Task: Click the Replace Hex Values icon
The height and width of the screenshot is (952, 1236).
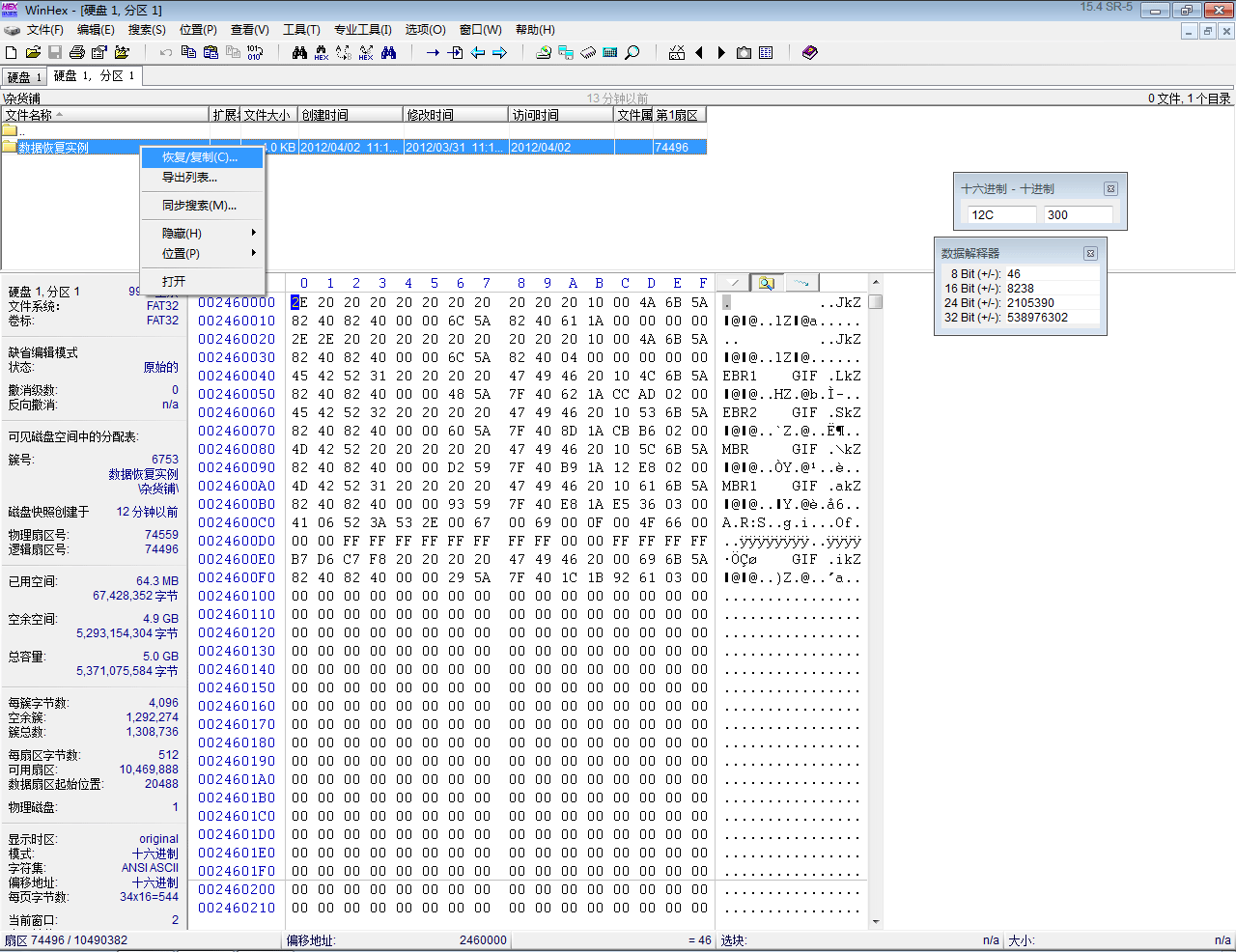Action: point(366,52)
